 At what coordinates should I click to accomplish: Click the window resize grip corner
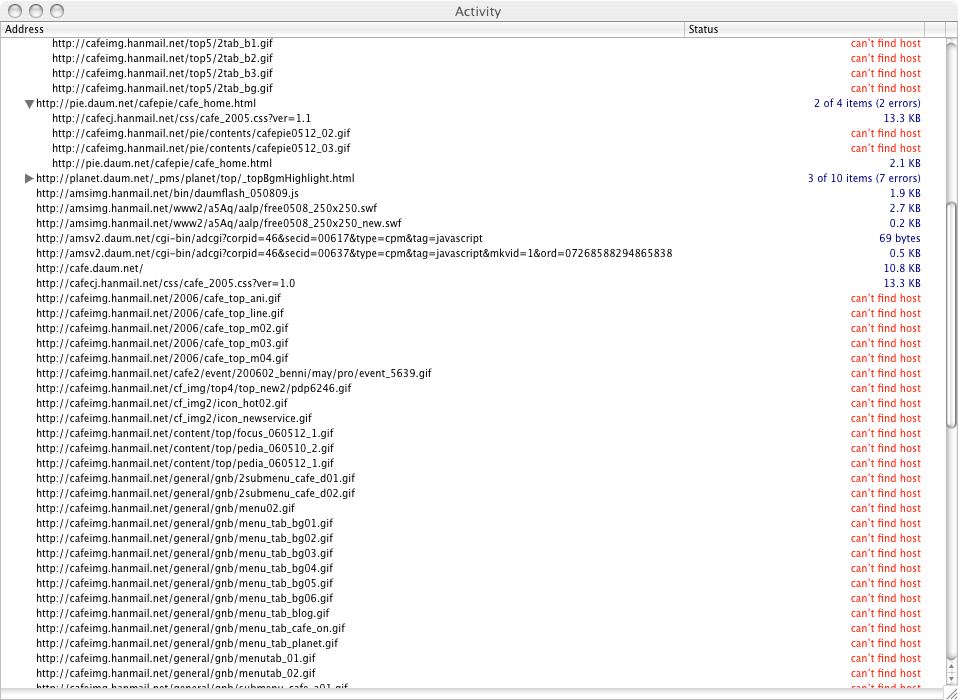click(951, 693)
